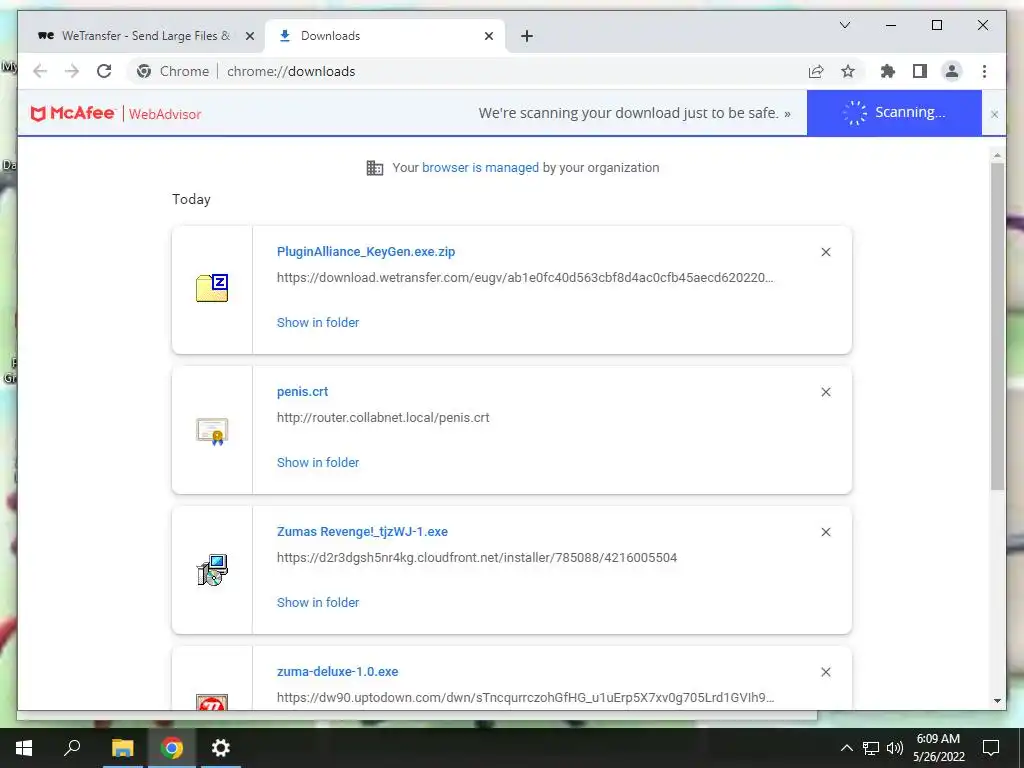Toggle the Chrome side panel icon
The height and width of the screenshot is (768, 1024).
(920, 71)
